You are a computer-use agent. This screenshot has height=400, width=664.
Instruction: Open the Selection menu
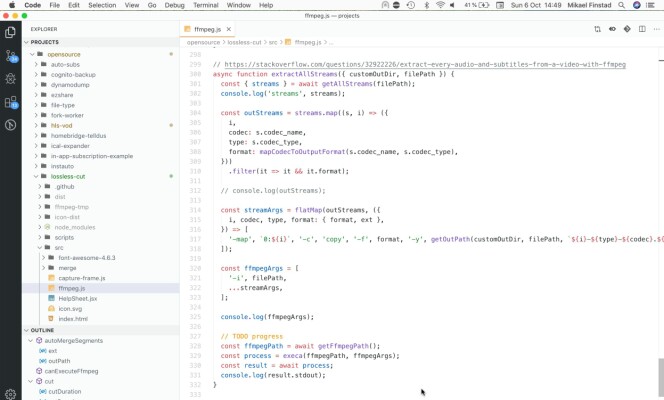pos(102,5)
